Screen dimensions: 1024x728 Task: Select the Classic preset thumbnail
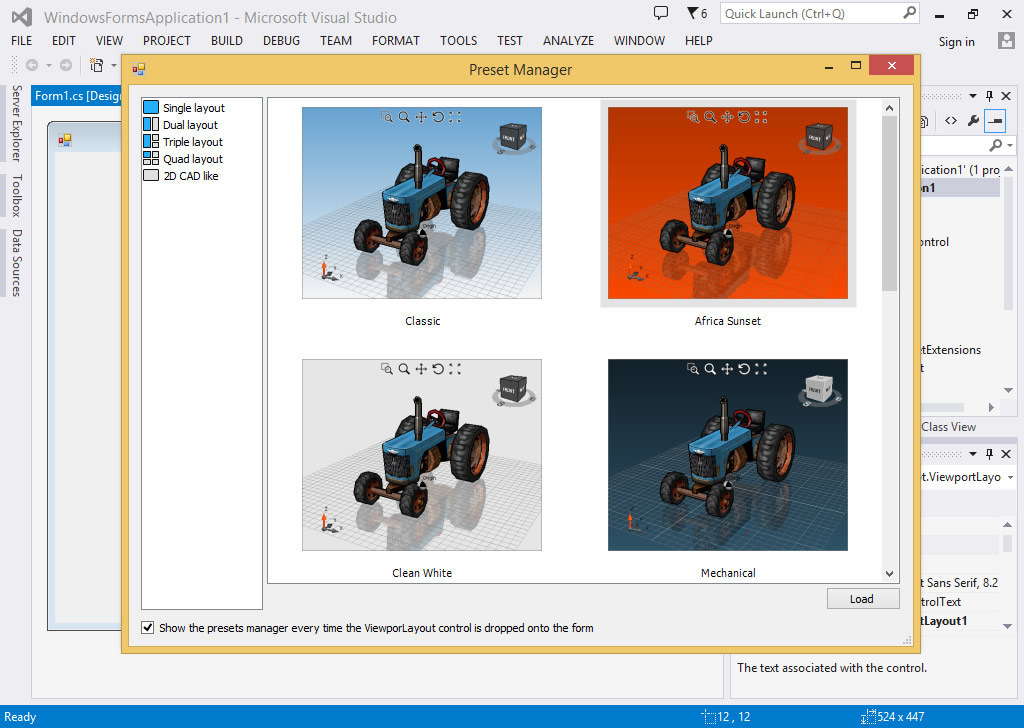(422, 203)
